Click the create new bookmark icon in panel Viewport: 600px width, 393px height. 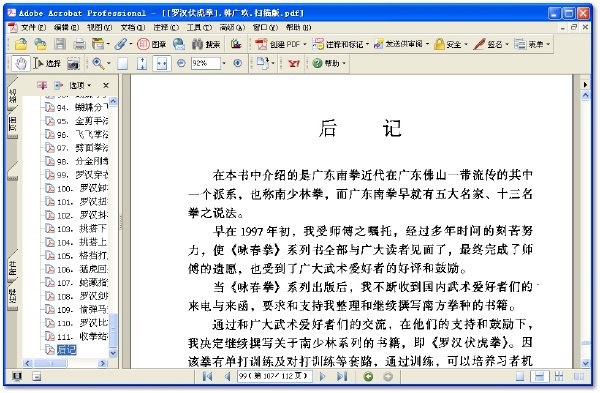click(x=42, y=85)
